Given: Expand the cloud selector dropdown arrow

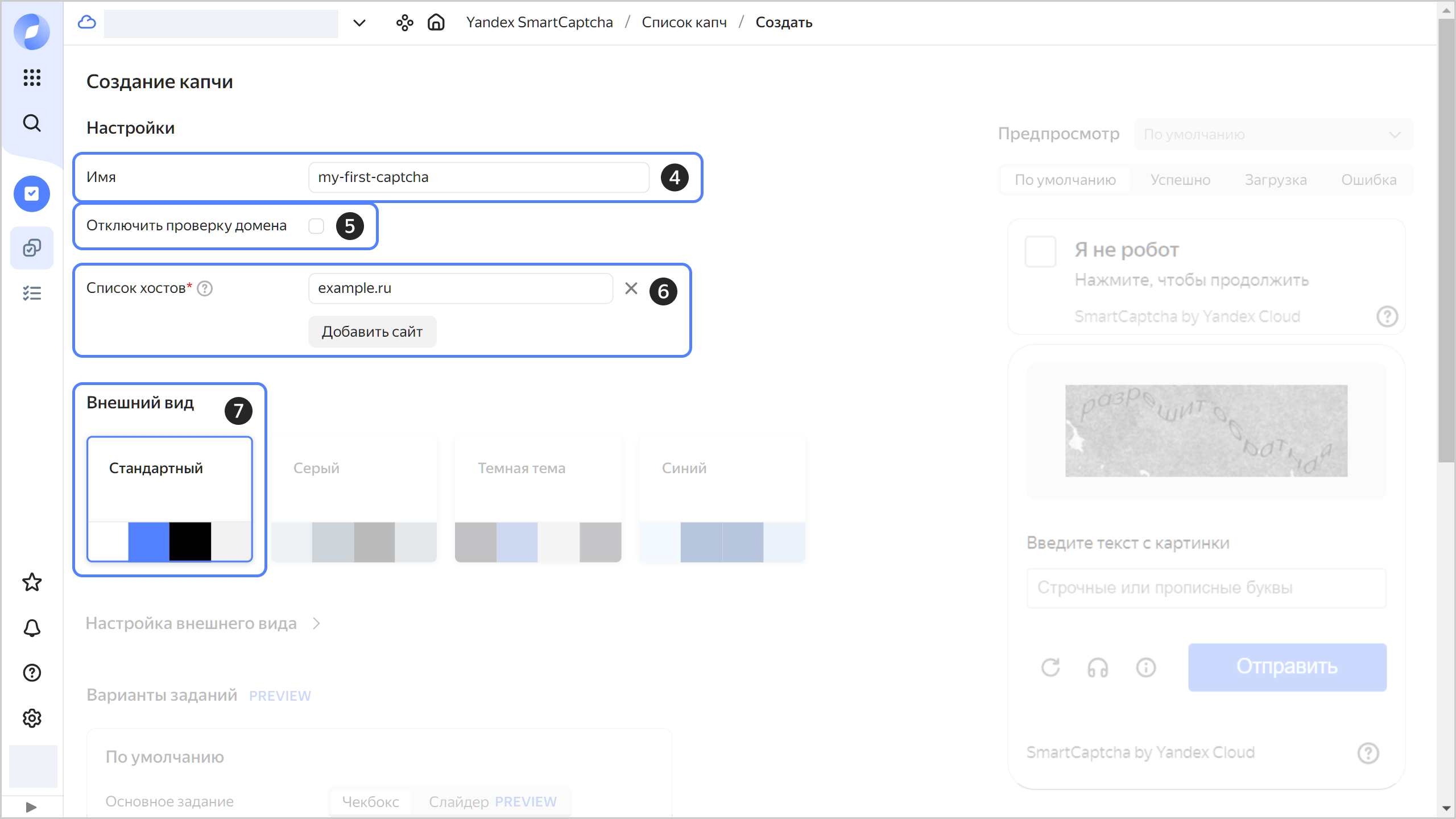Looking at the screenshot, I should (359, 23).
